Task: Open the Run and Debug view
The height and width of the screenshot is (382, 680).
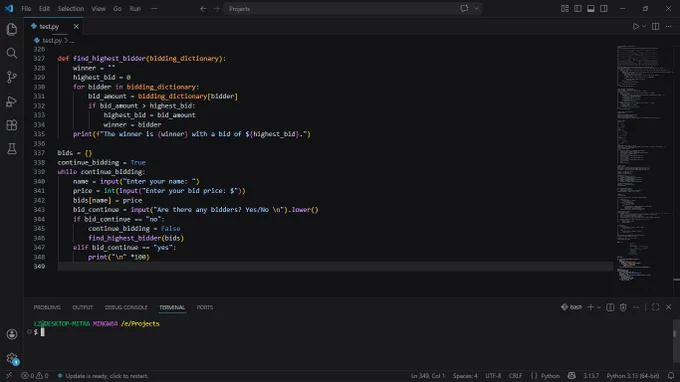Action: pyautogui.click(x=12, y=101)
